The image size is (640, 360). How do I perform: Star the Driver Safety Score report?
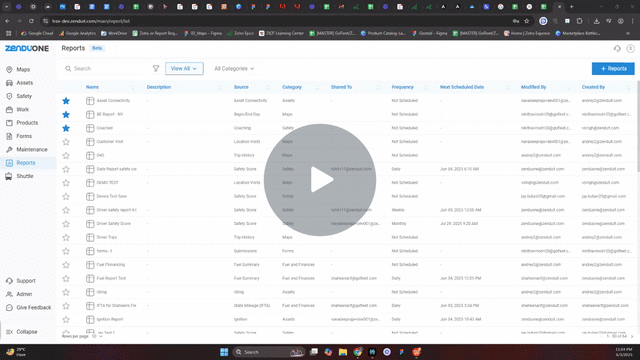coord(66,224)
